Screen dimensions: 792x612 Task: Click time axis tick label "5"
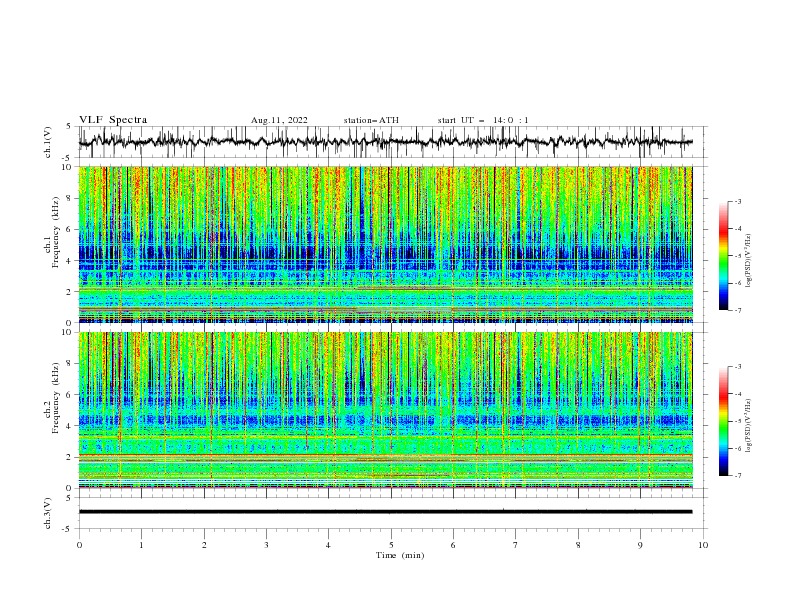(x=391, y=545)
